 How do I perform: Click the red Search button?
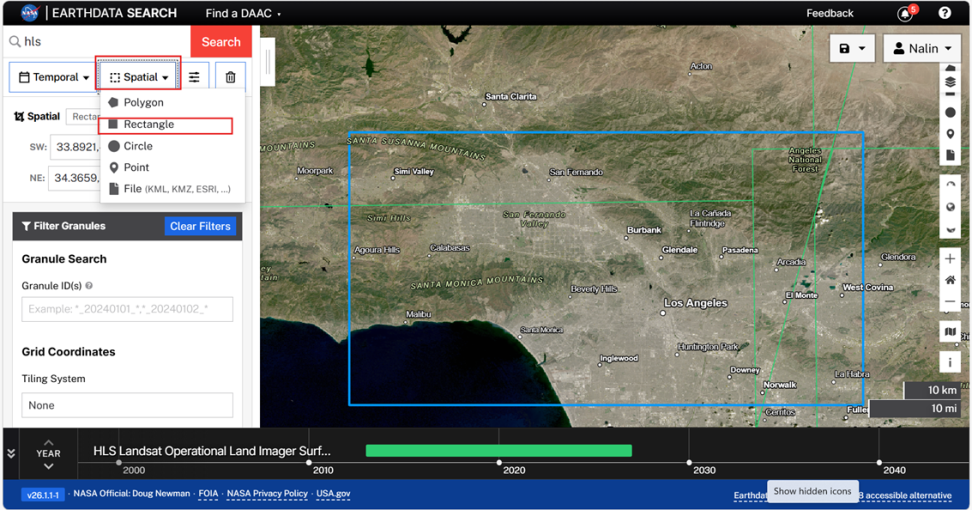coord(221,42)
